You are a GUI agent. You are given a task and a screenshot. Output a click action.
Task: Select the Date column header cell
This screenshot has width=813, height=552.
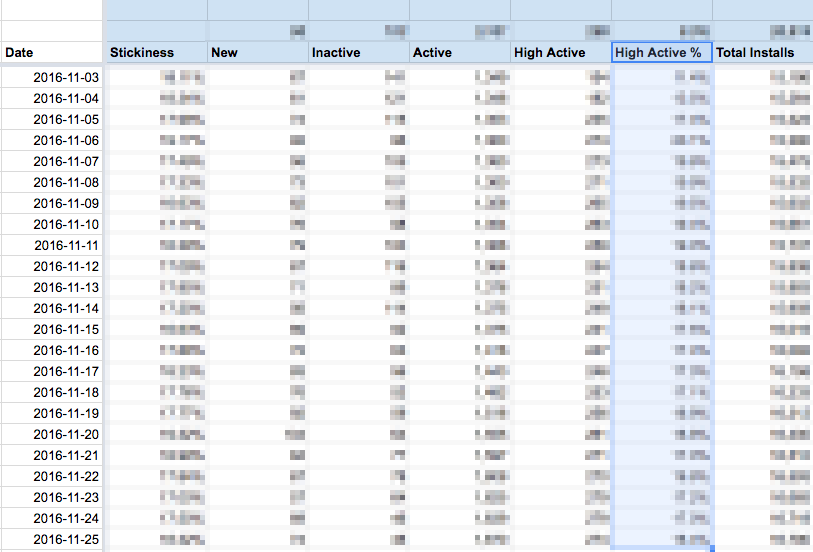point(52,52)
